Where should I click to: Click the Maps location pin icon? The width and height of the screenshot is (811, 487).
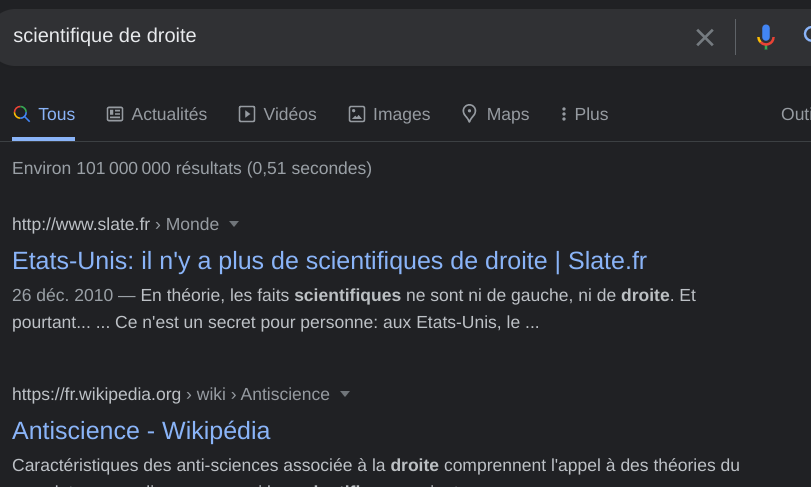pos(469,114)
